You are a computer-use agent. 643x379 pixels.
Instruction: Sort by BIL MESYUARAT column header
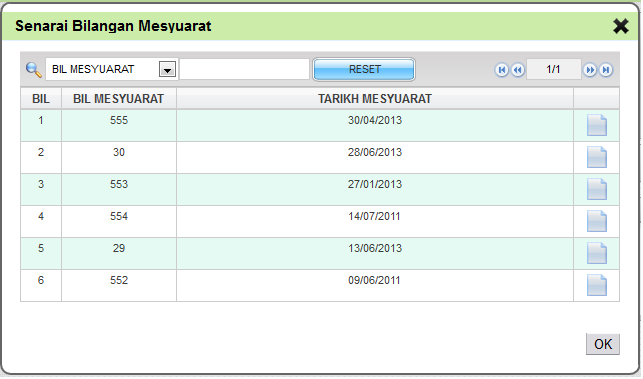(119, 99)
